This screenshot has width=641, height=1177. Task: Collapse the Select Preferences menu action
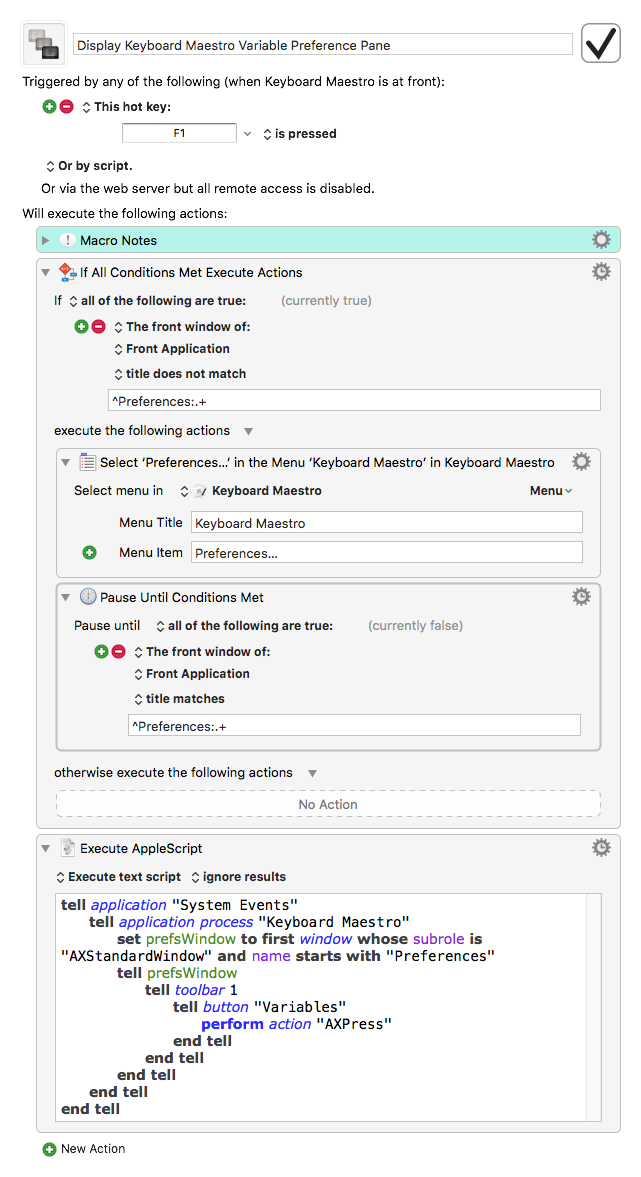(65, 462)
